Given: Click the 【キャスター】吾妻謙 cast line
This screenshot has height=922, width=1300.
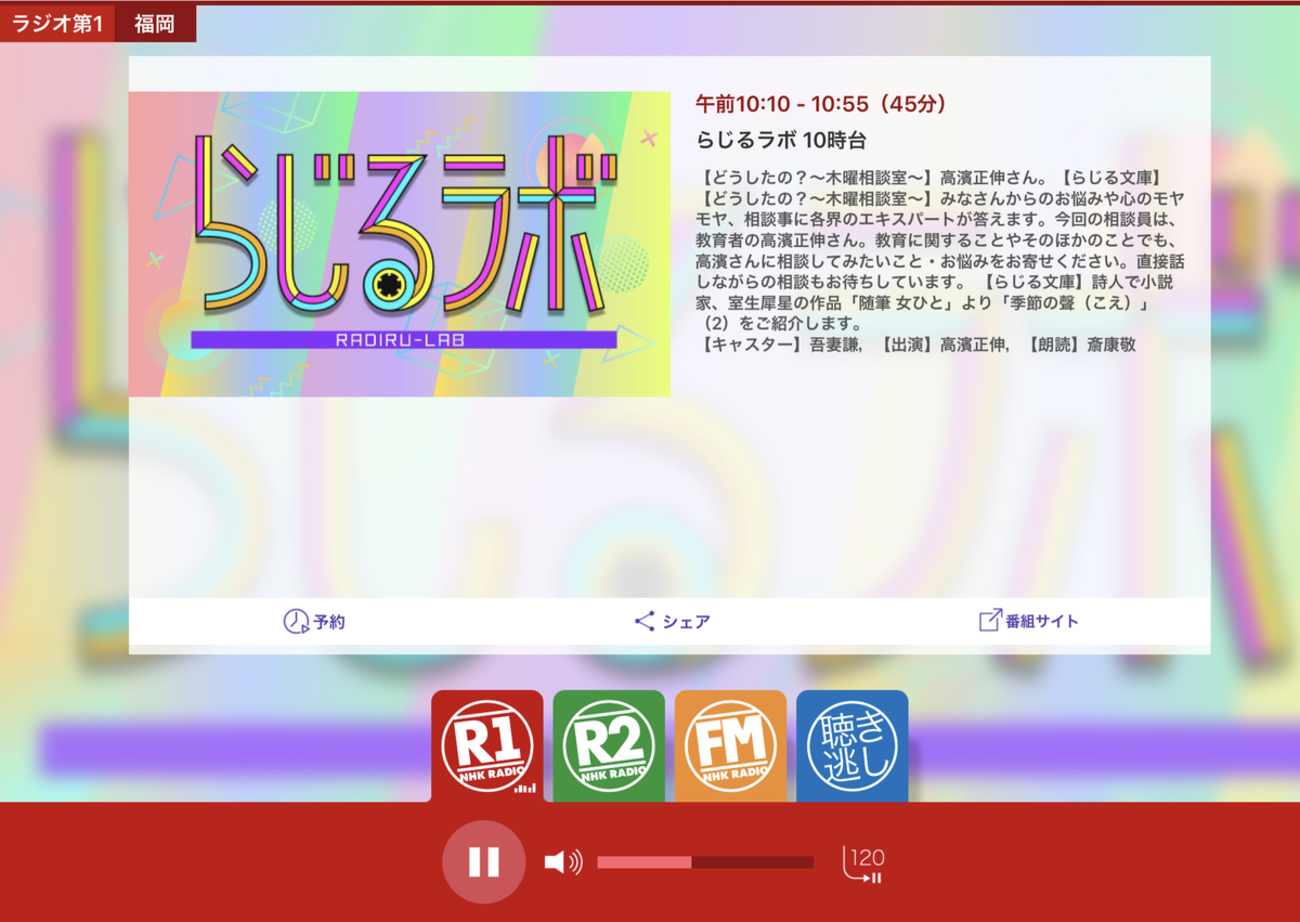Looking at the screenshot, I should tap(916, 345).
